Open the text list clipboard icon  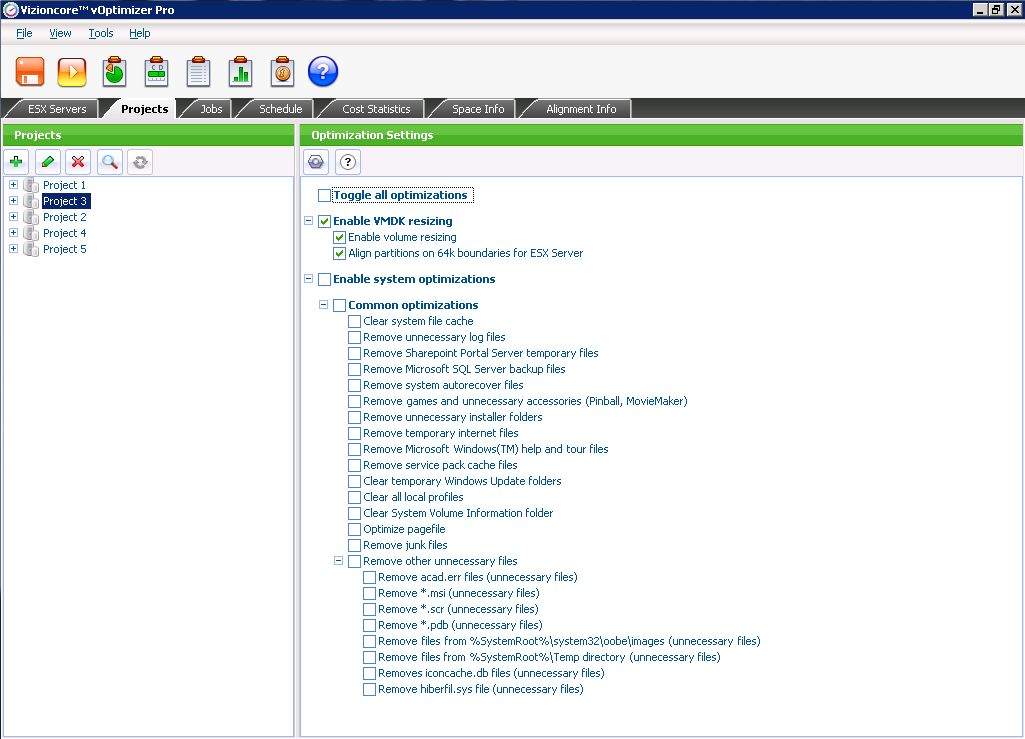click(198, 71)
